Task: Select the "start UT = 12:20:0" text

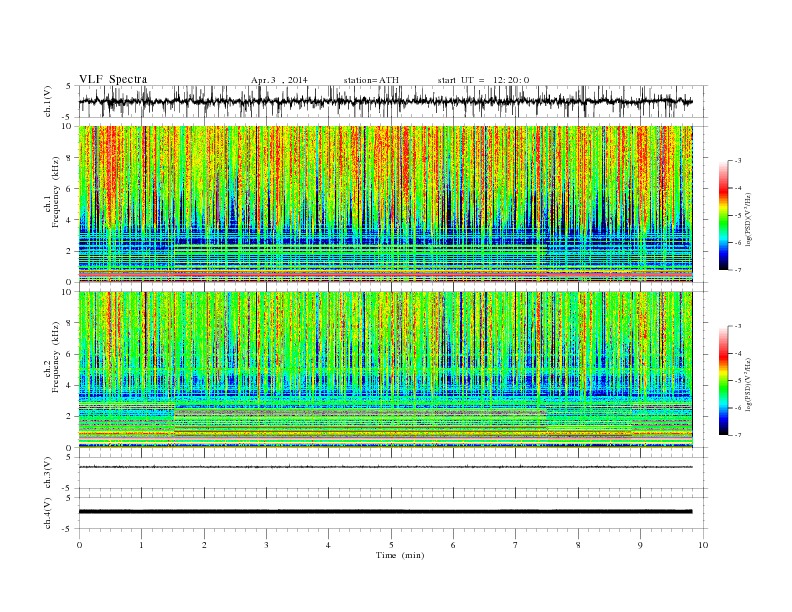Action: (483, 80)
